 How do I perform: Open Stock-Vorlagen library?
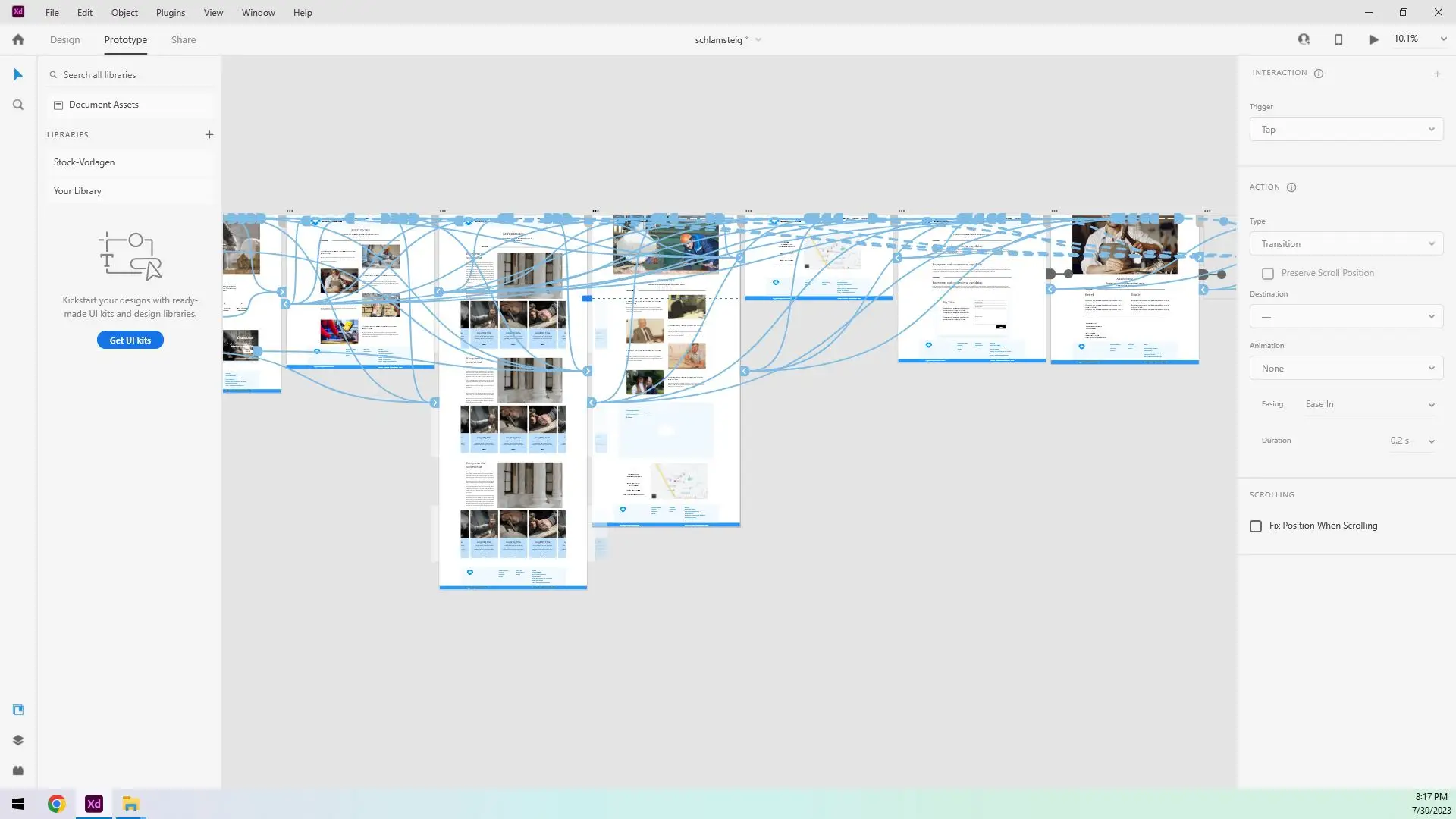point(84,162)
